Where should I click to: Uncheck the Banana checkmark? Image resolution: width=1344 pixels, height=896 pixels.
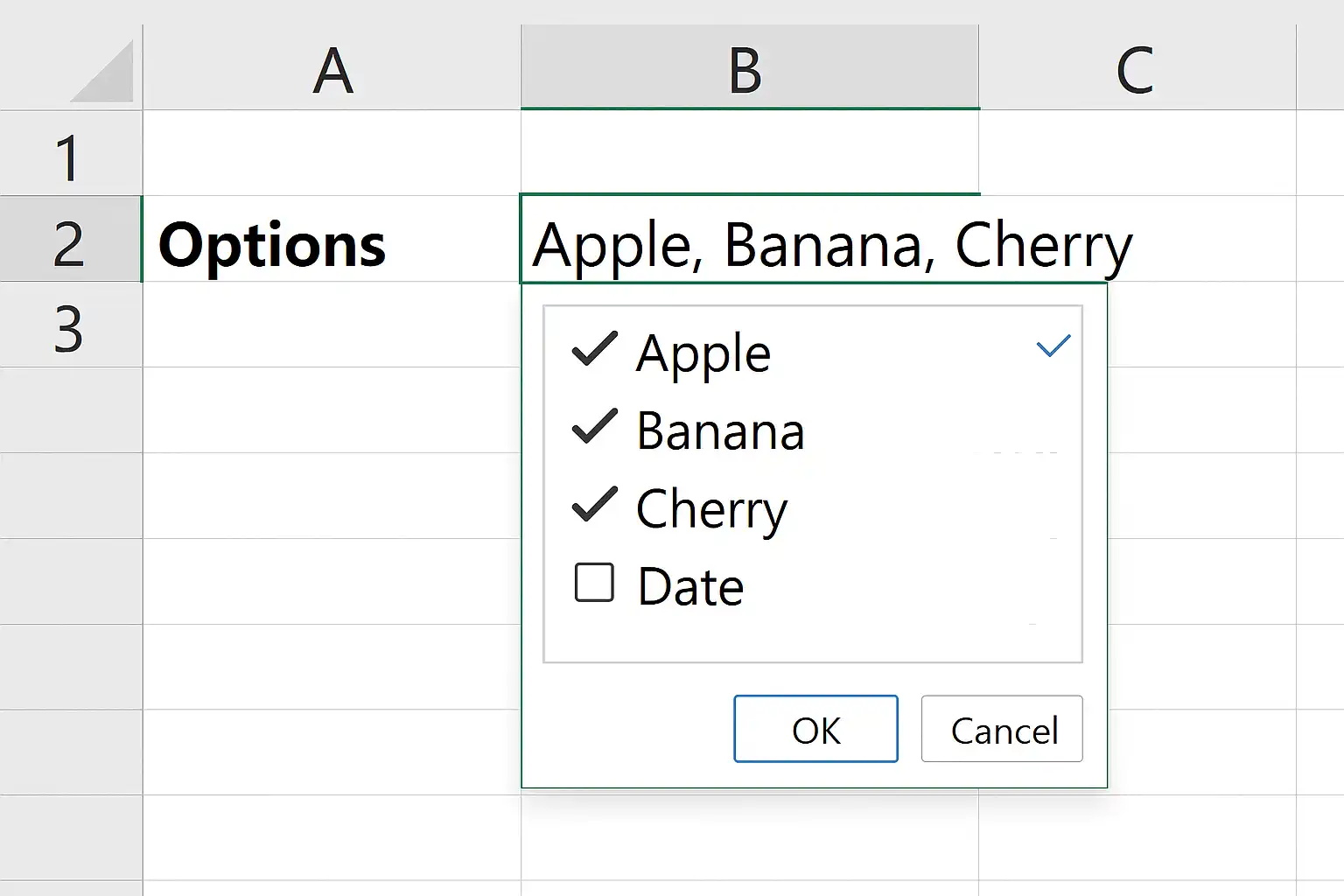click(x=594, y=427)
